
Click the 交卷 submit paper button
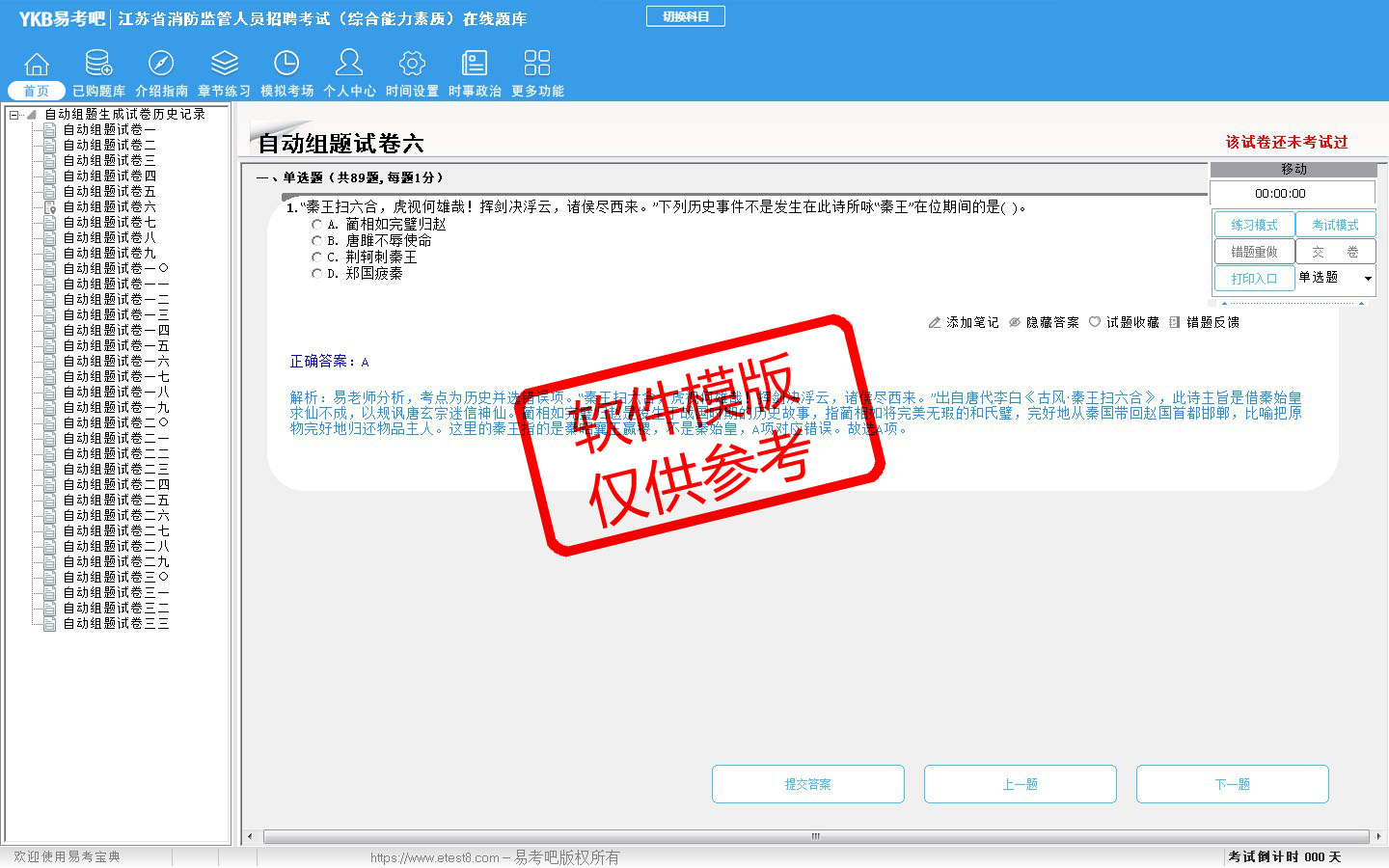[x=1335, y=252]
